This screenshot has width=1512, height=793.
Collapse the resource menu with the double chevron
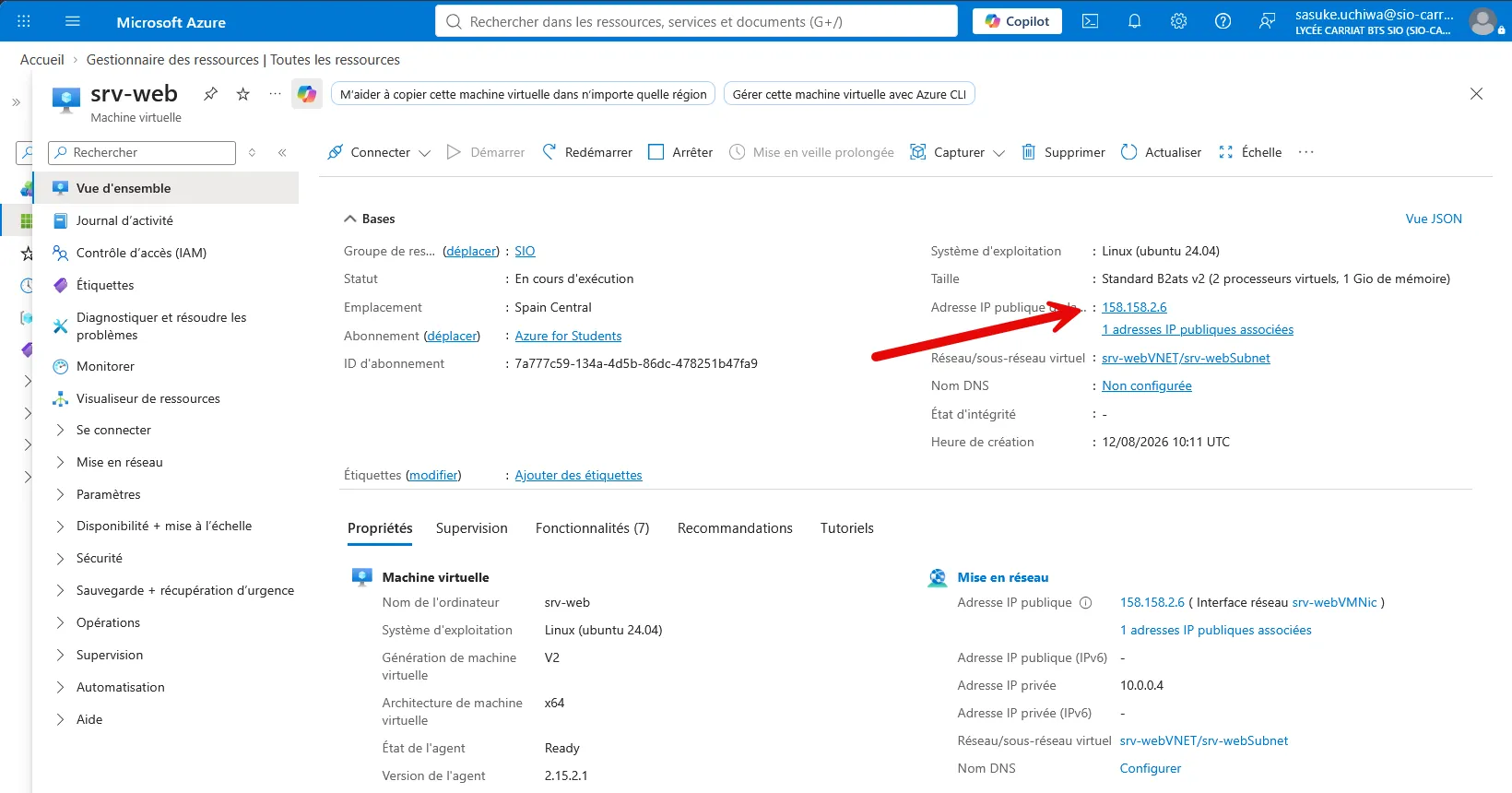[x=282, y=152]
